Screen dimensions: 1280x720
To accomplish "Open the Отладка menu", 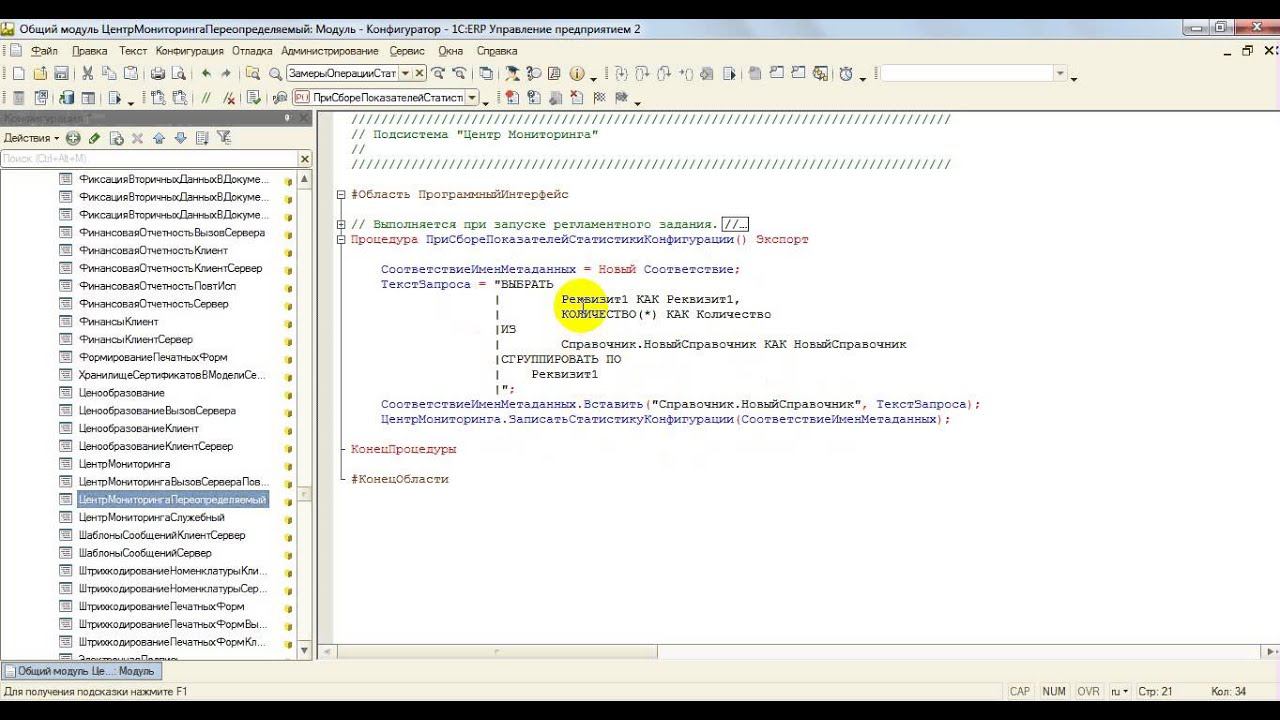I will coord(252,51).
